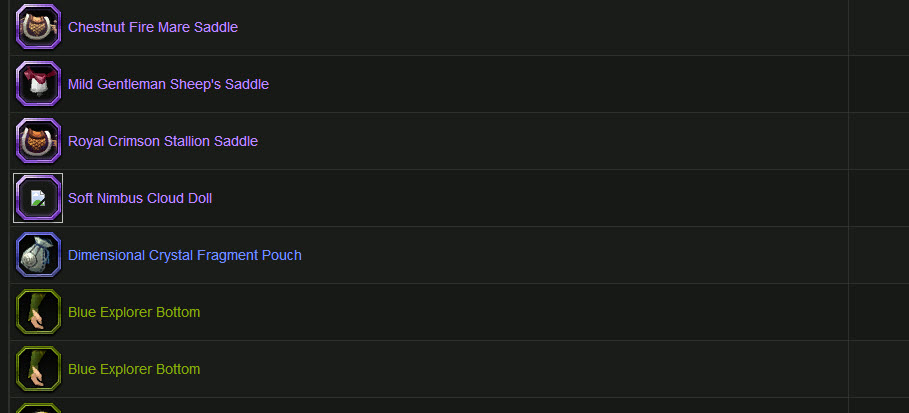
Task: Visit the Soft Nimbus Cloud Doll link
Action: click(x=140, y=198)
